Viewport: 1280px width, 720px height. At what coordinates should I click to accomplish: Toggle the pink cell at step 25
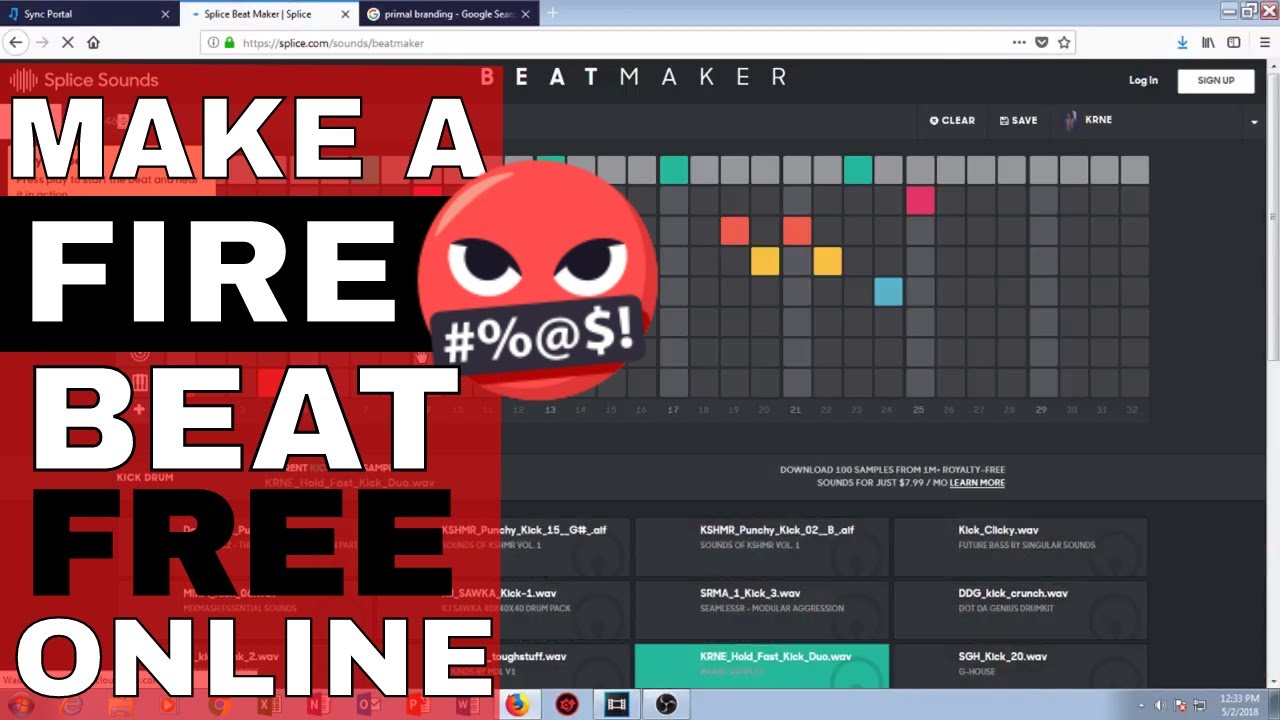tap(920, 200)
